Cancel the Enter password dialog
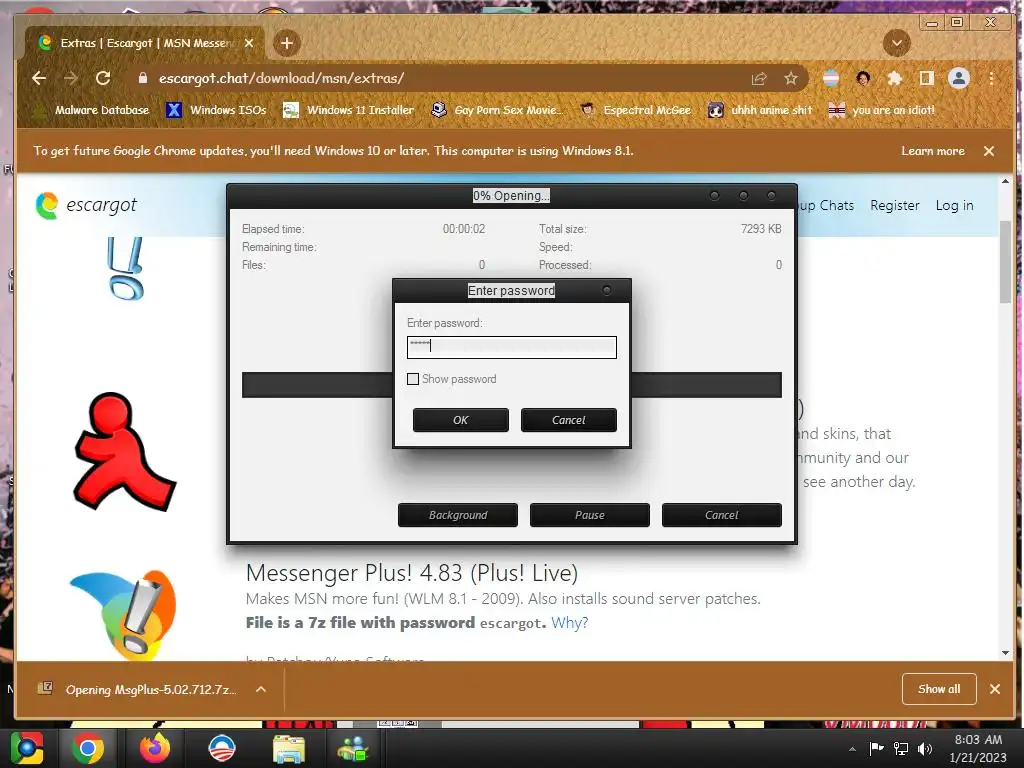The image size is (1024, 768). (x=568, y=420)
